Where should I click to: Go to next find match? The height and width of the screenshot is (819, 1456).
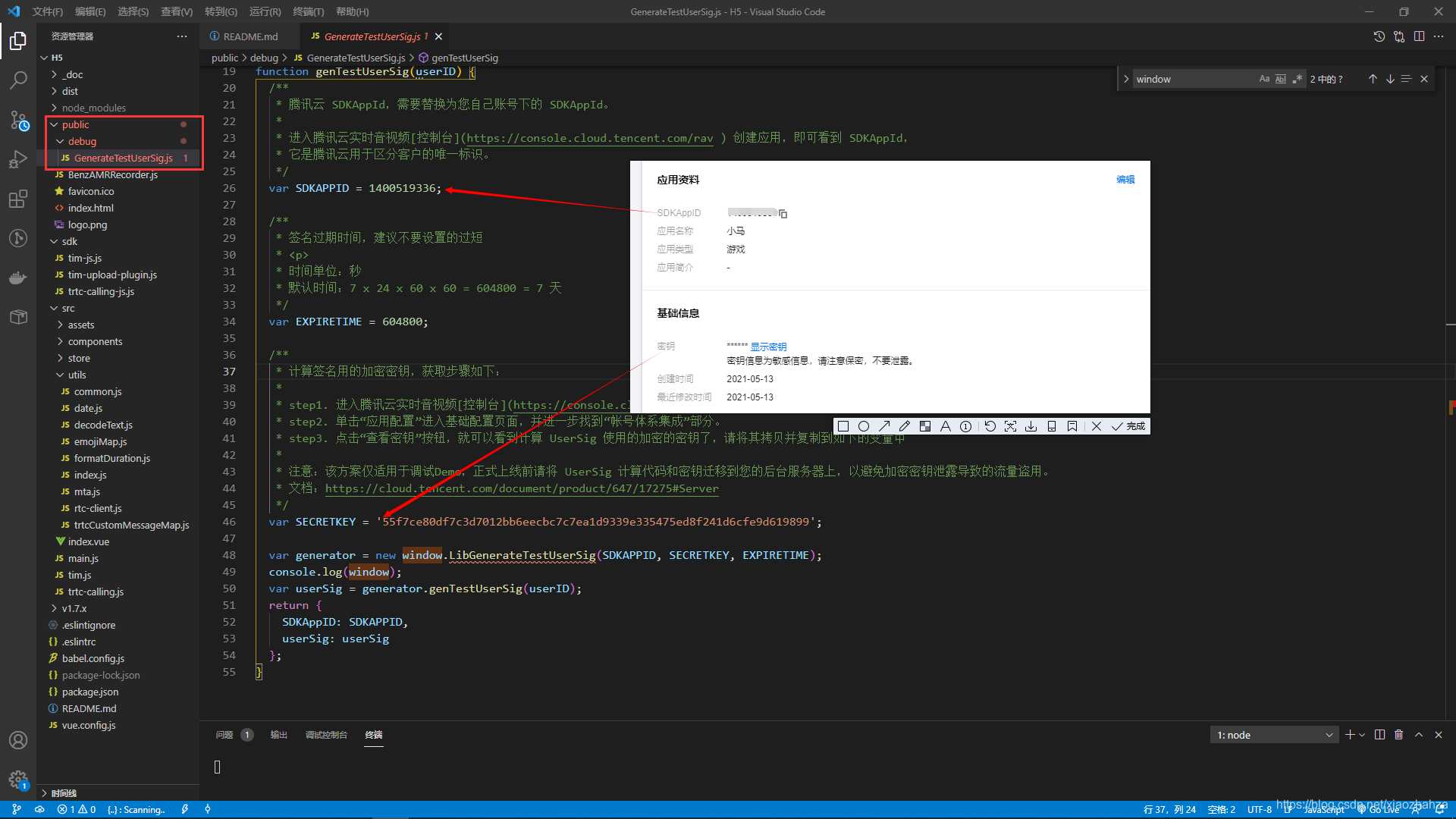pos(1390,79)
